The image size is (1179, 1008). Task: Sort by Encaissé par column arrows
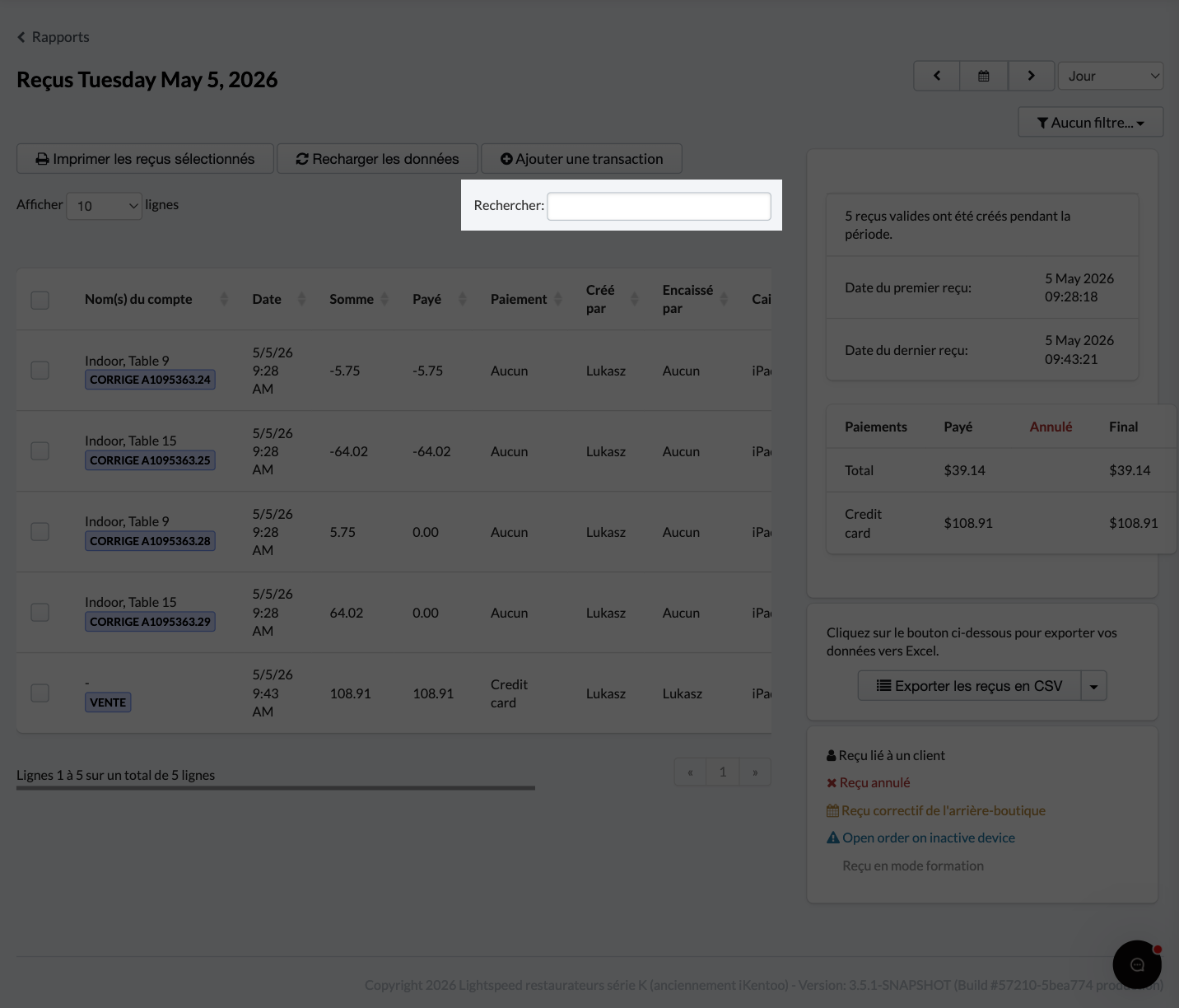725,299
